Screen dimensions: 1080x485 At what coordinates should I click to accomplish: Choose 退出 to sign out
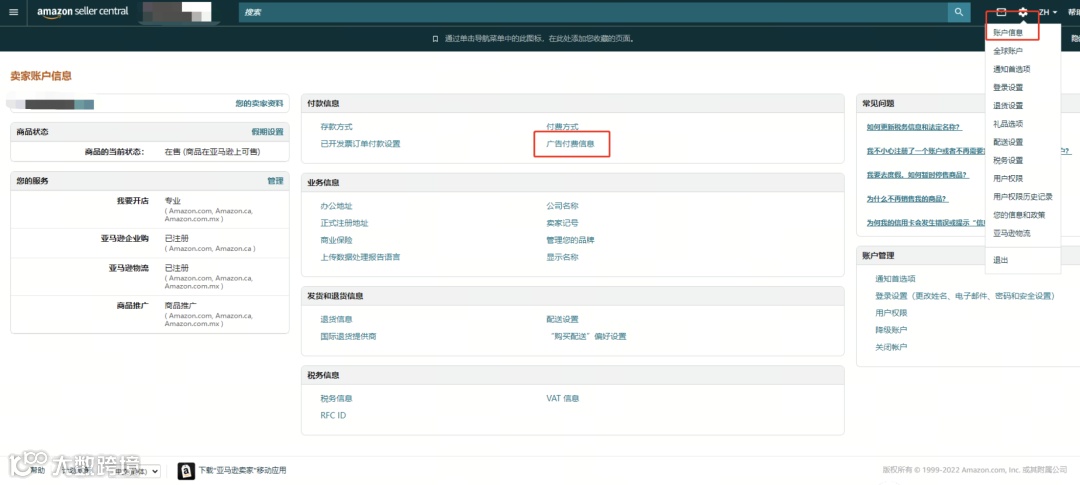coord(1000,260)
